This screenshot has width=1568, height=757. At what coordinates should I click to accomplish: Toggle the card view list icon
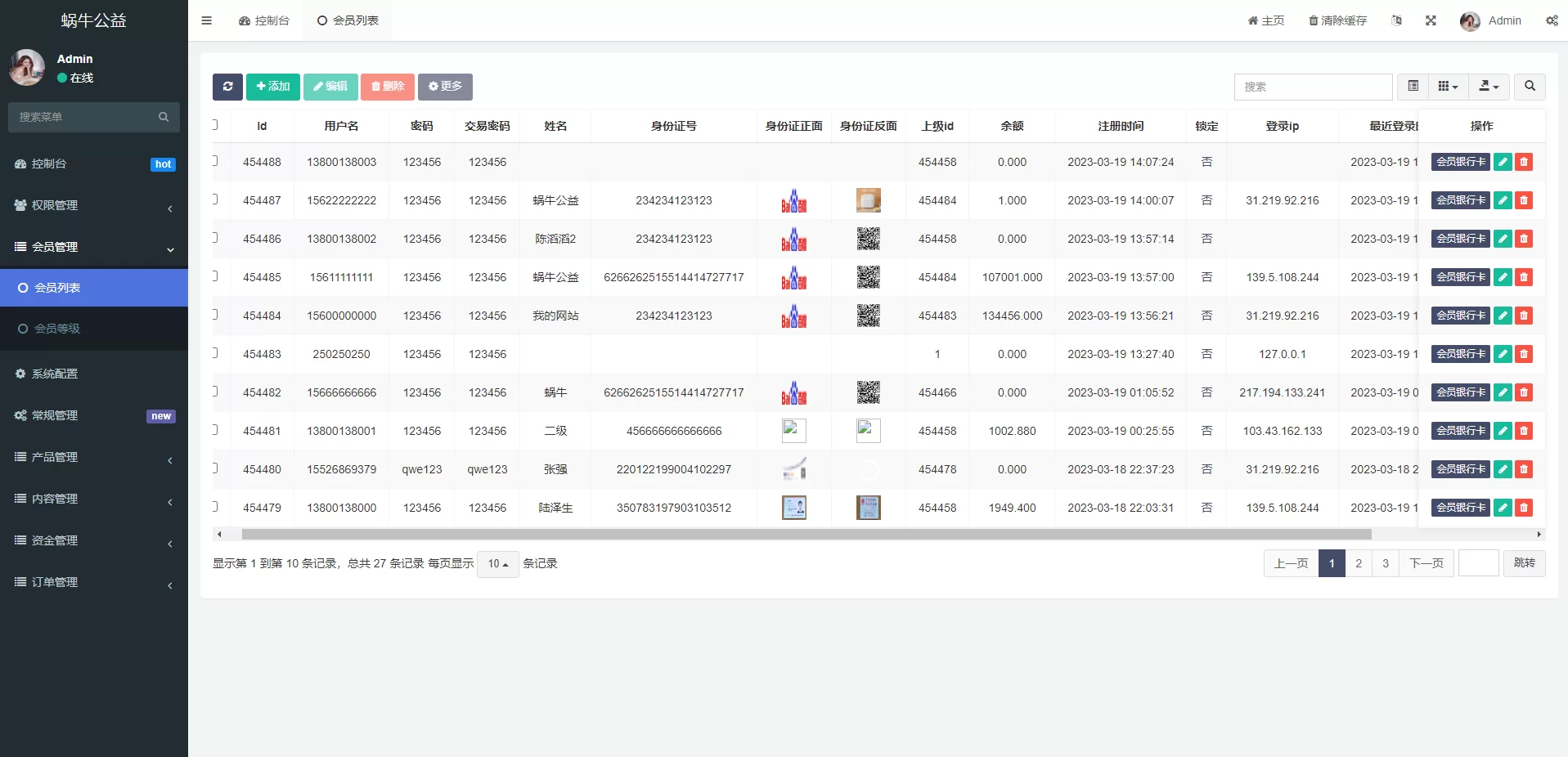[1413, 87]
